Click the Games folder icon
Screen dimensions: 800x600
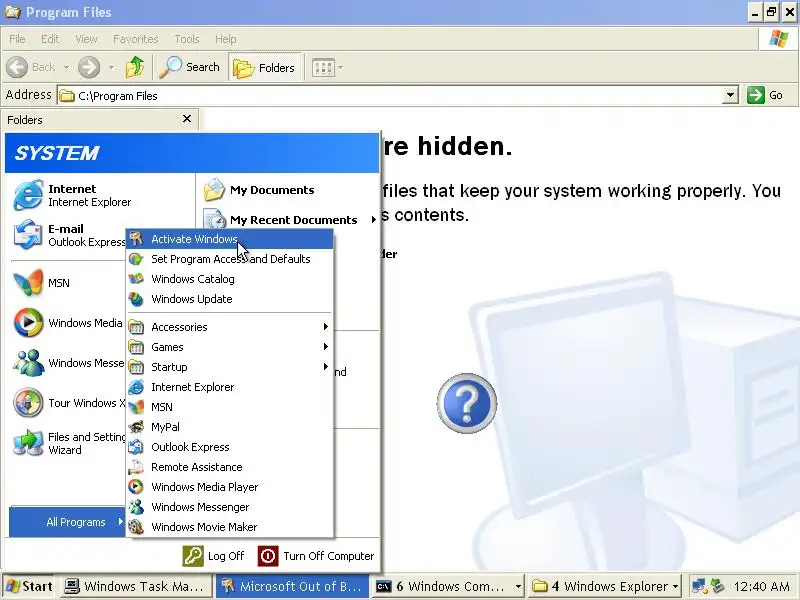click(136, 347)
